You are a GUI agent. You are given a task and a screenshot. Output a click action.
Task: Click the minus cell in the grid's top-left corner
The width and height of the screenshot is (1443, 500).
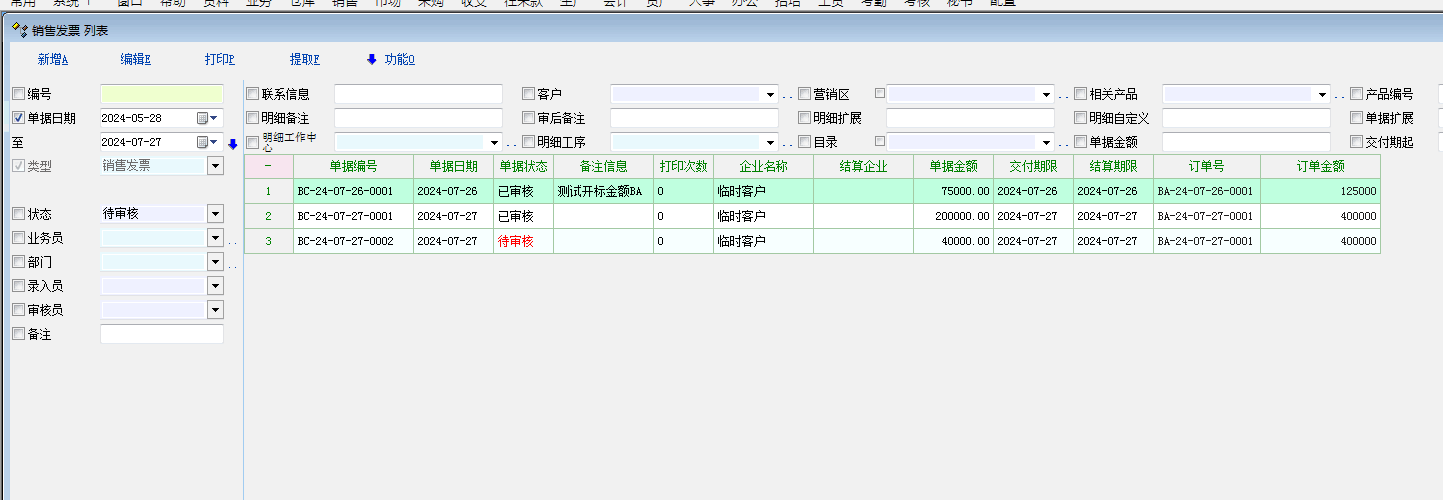(267, 166)
